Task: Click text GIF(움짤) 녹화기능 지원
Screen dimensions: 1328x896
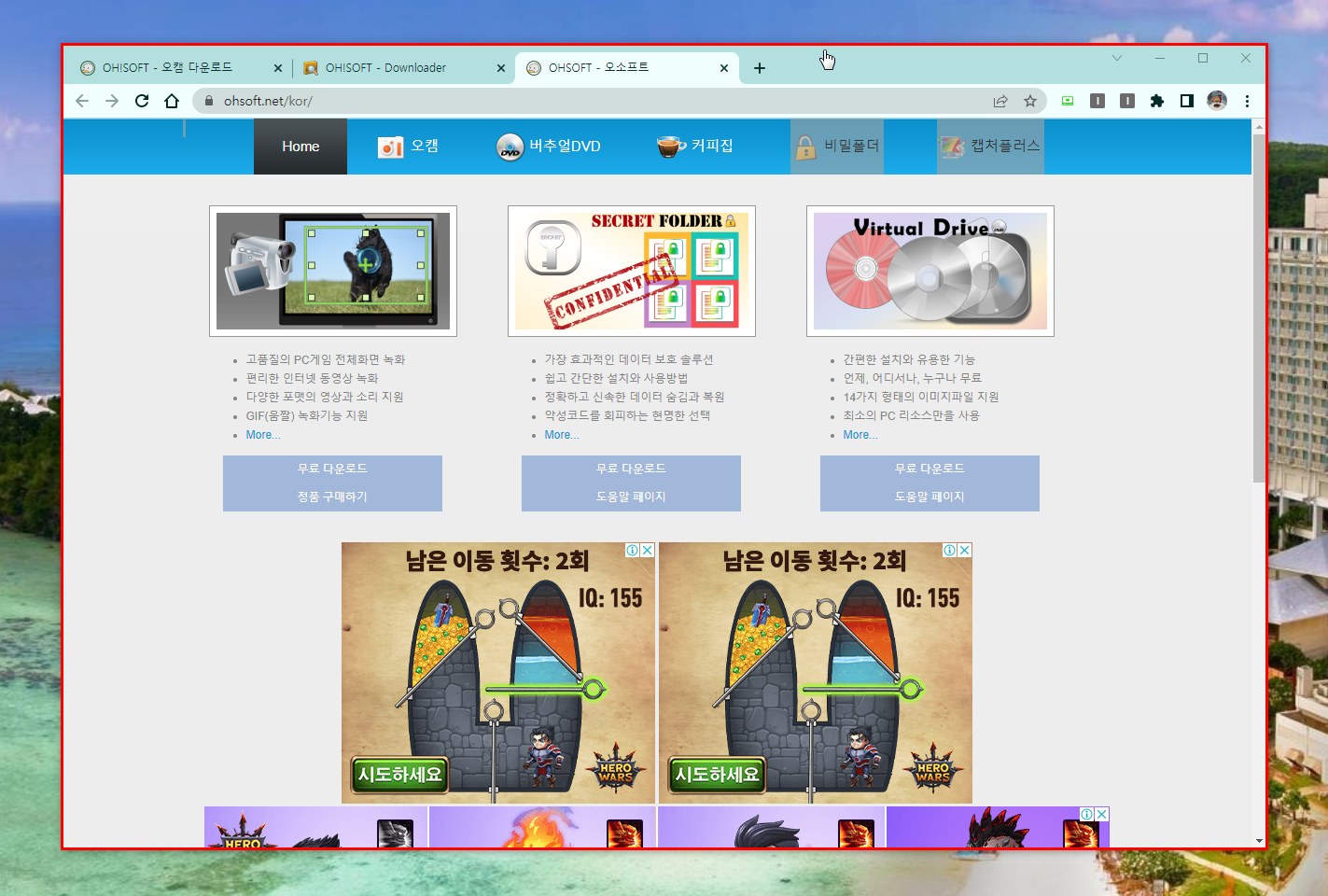Action: pos(307,415)
